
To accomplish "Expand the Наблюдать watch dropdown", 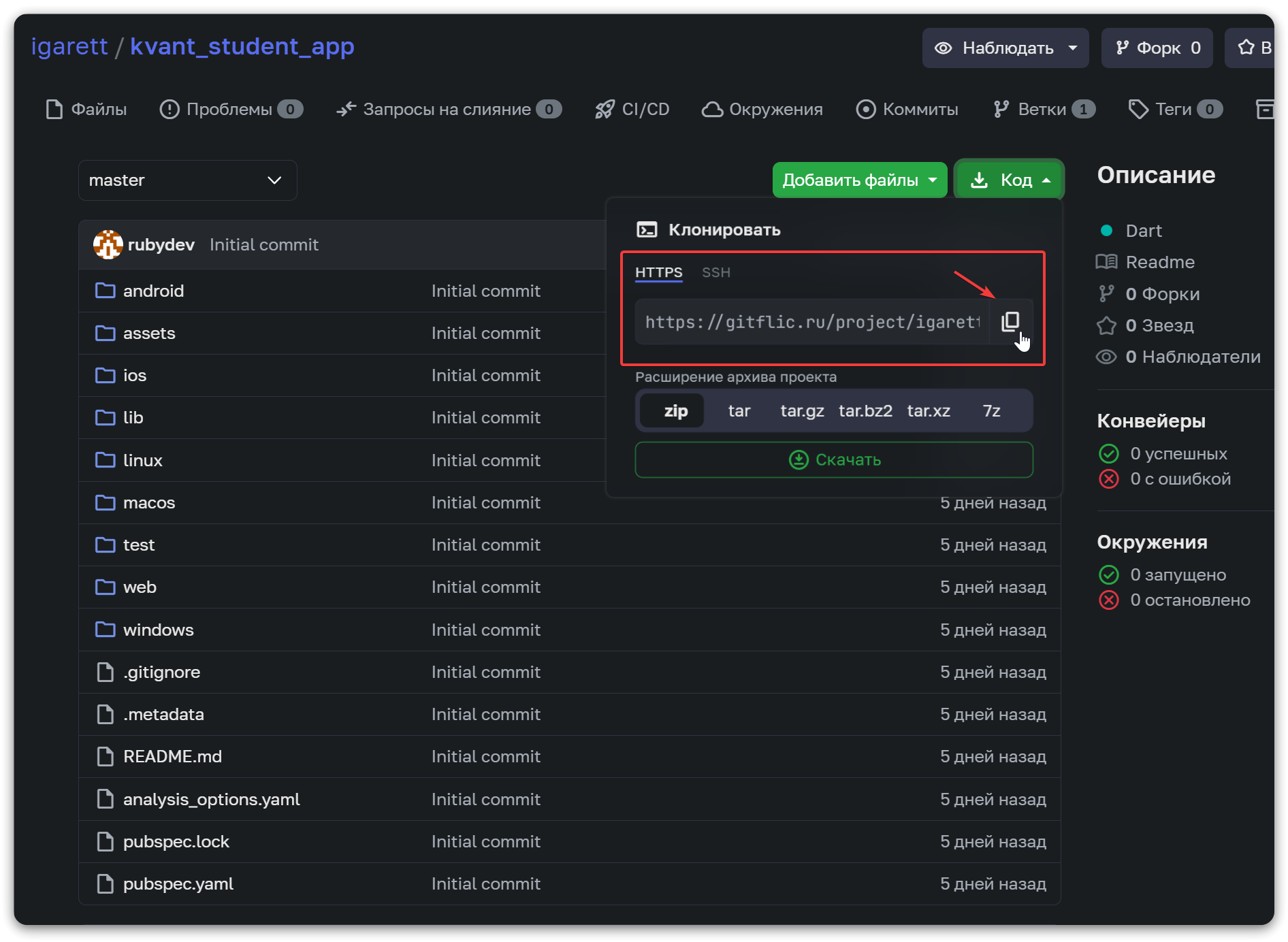I will point(1005,48).
